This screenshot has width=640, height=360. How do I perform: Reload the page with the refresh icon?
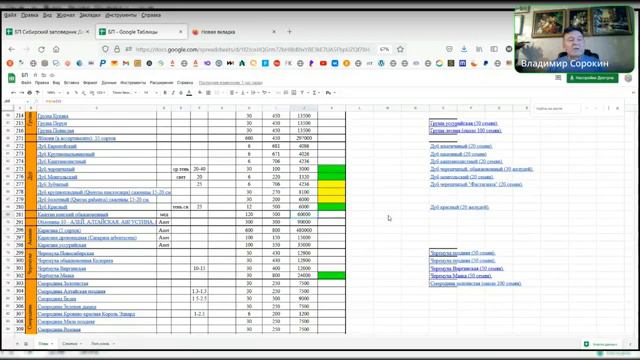(41, 49)
